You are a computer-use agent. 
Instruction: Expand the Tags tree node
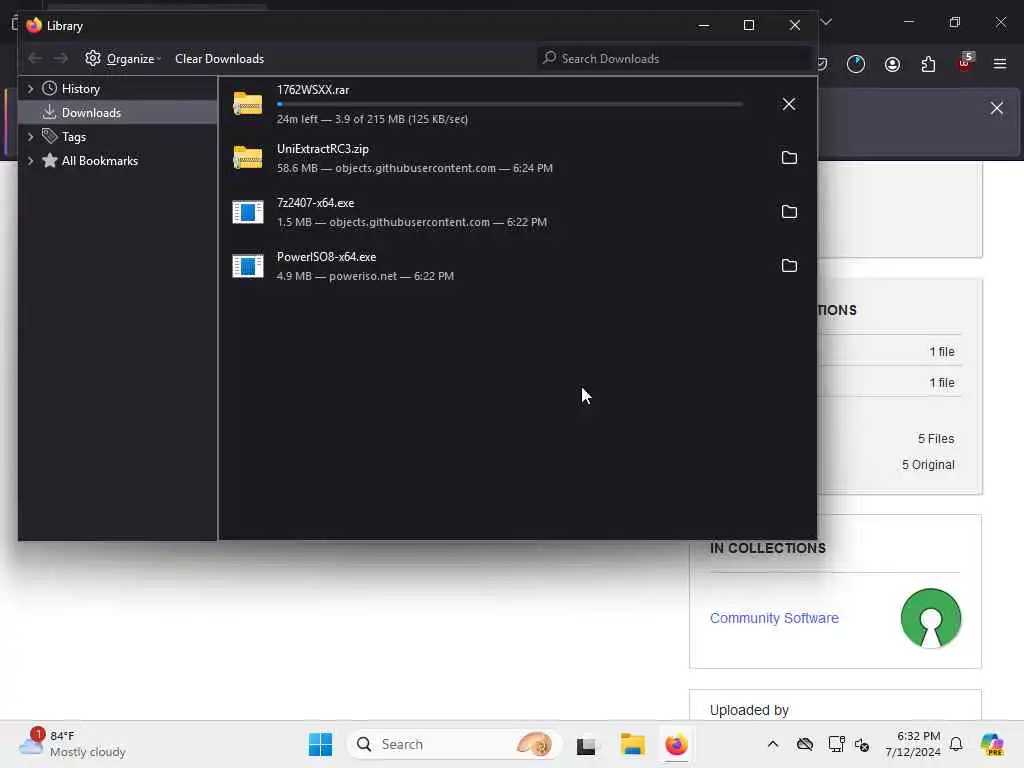point(30,136)
